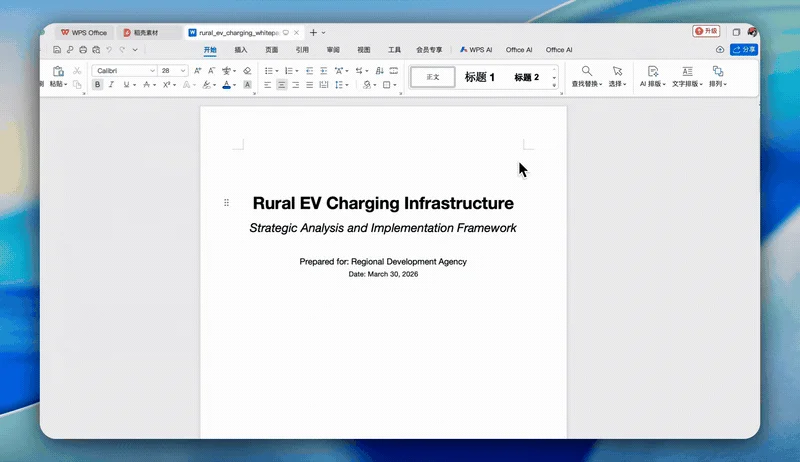Open the underline style dropdown arrow
This screenshot has width=800, height=462.
point(135,85)
